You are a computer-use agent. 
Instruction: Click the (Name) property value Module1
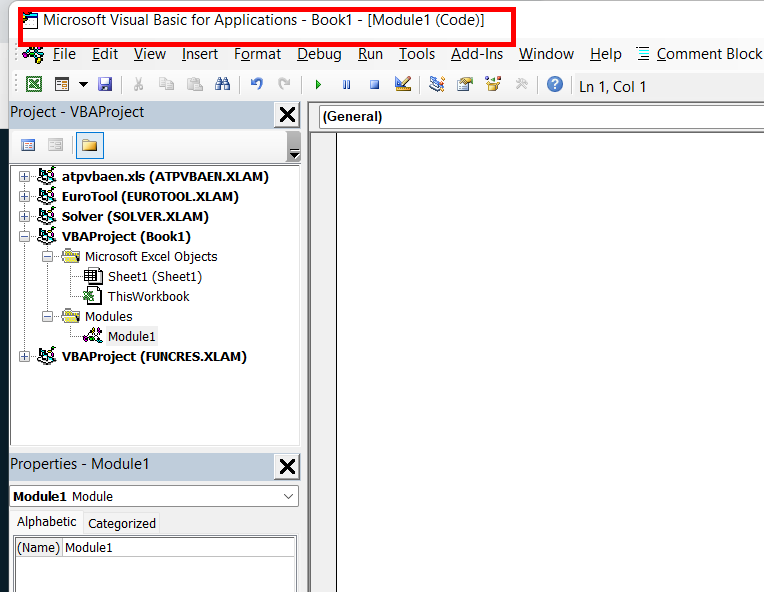pyautogui.click(x=179, y=548)
